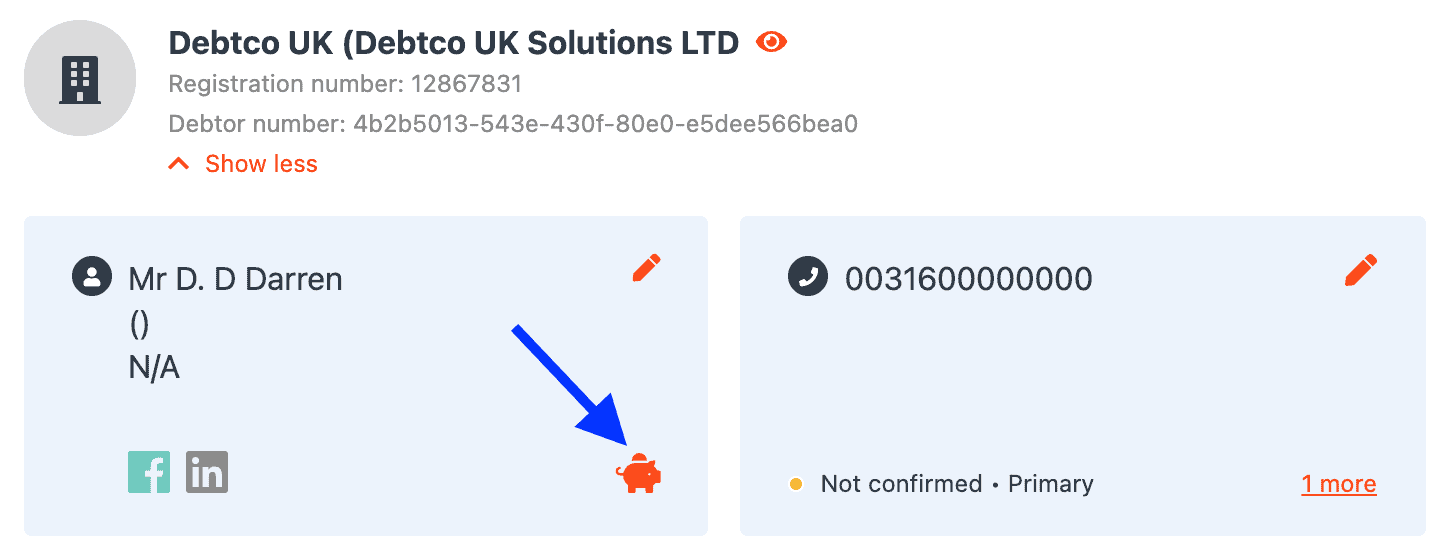The image size is (1446, 550).
Task: Click the yellow Not confirmed status dot
Action: click(x=796, y=484)
